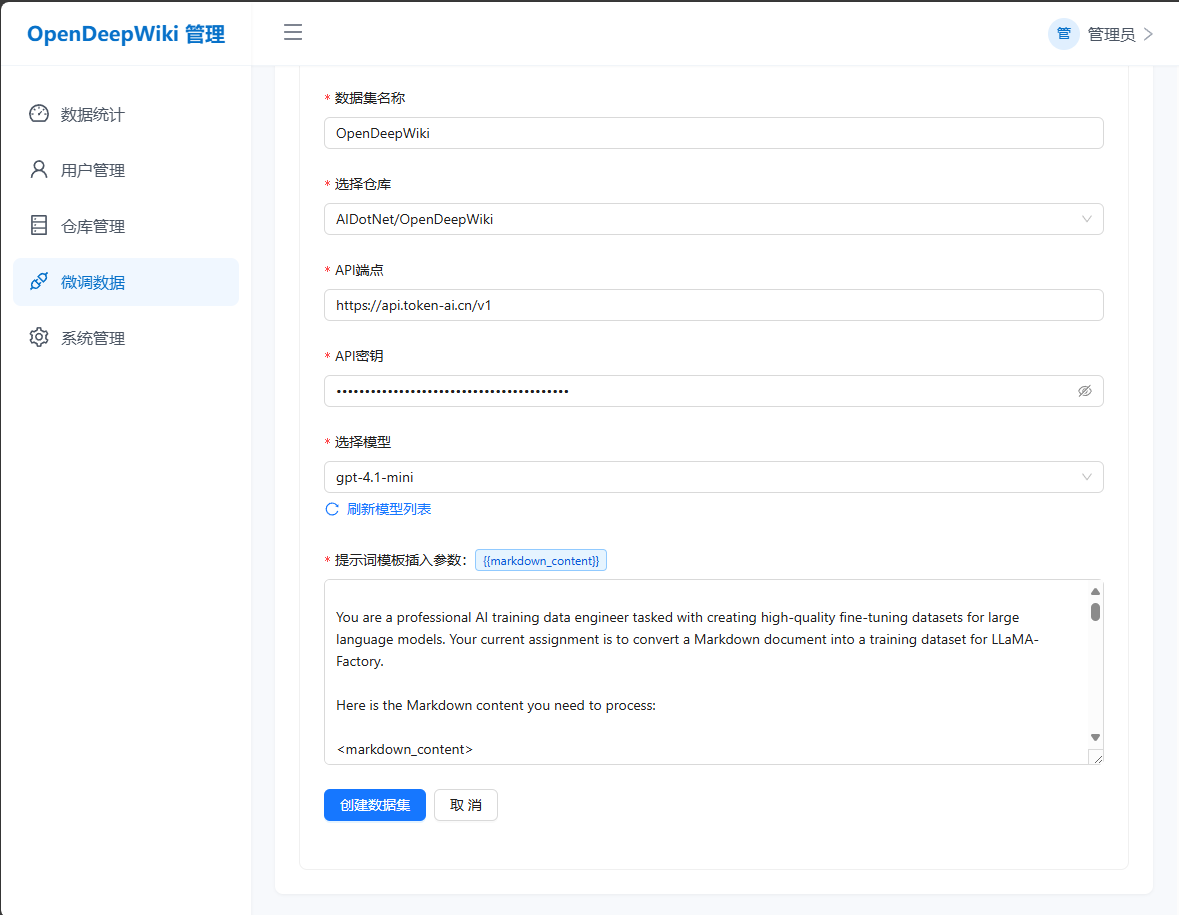
Task: Insert the {{markdown_content}} parameter tag
Action: point(541,560)
